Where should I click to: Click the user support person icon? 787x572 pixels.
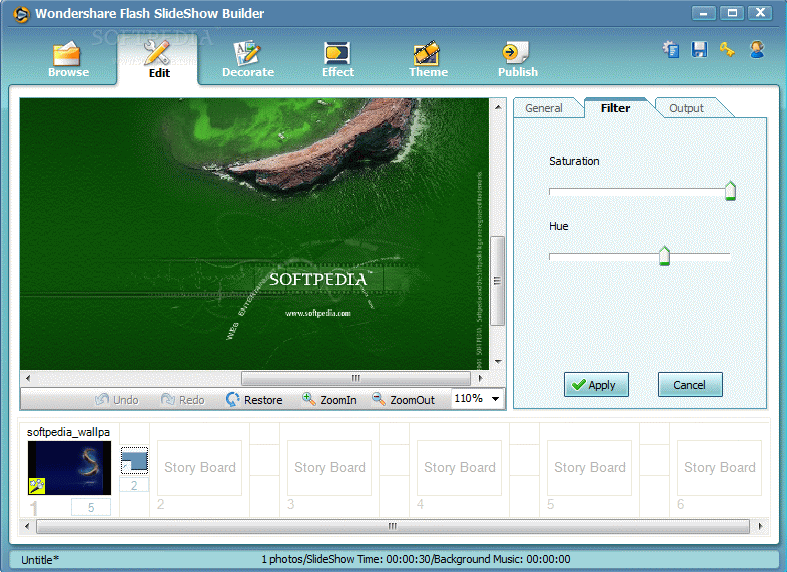click(x=757, y=50)
